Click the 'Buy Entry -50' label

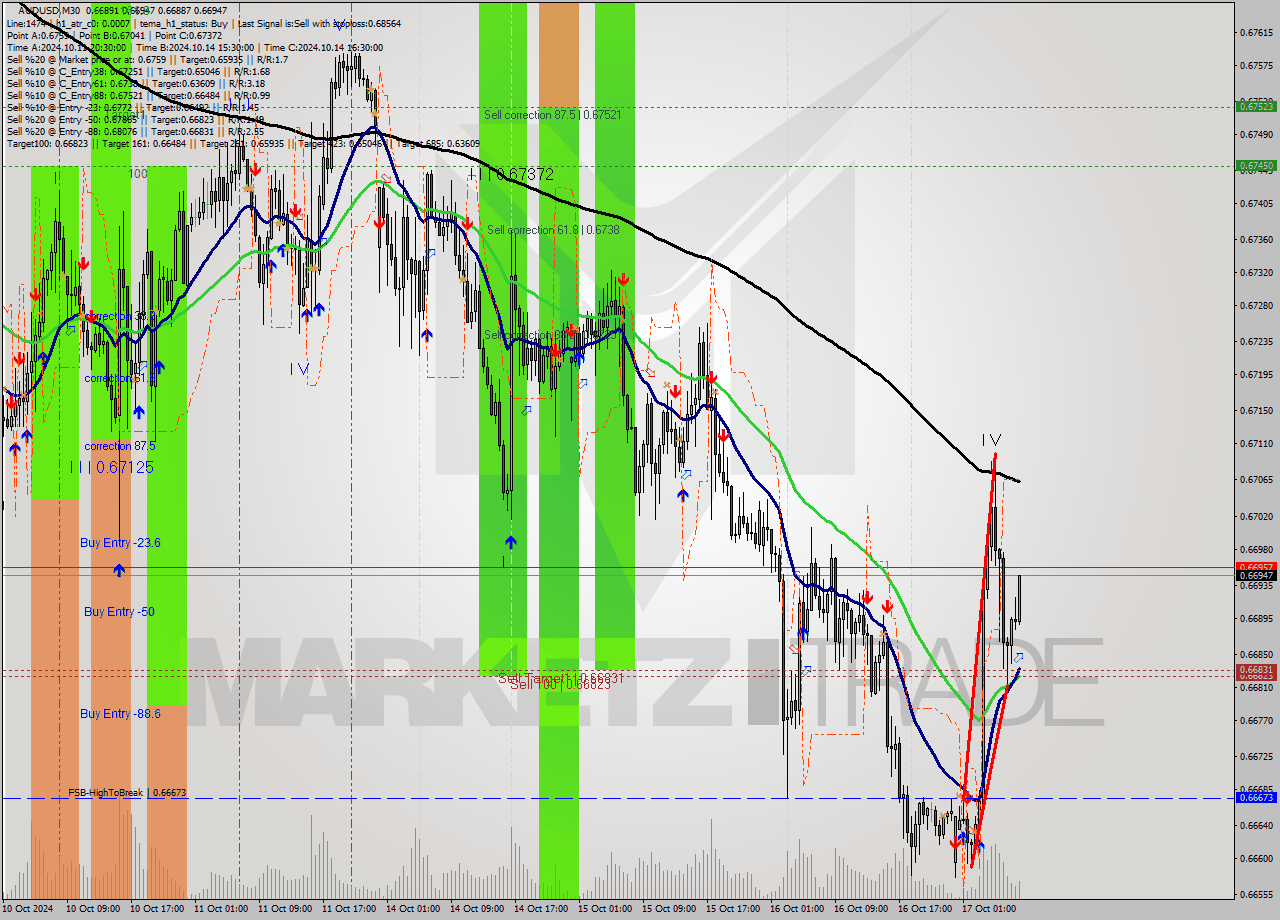119,611
